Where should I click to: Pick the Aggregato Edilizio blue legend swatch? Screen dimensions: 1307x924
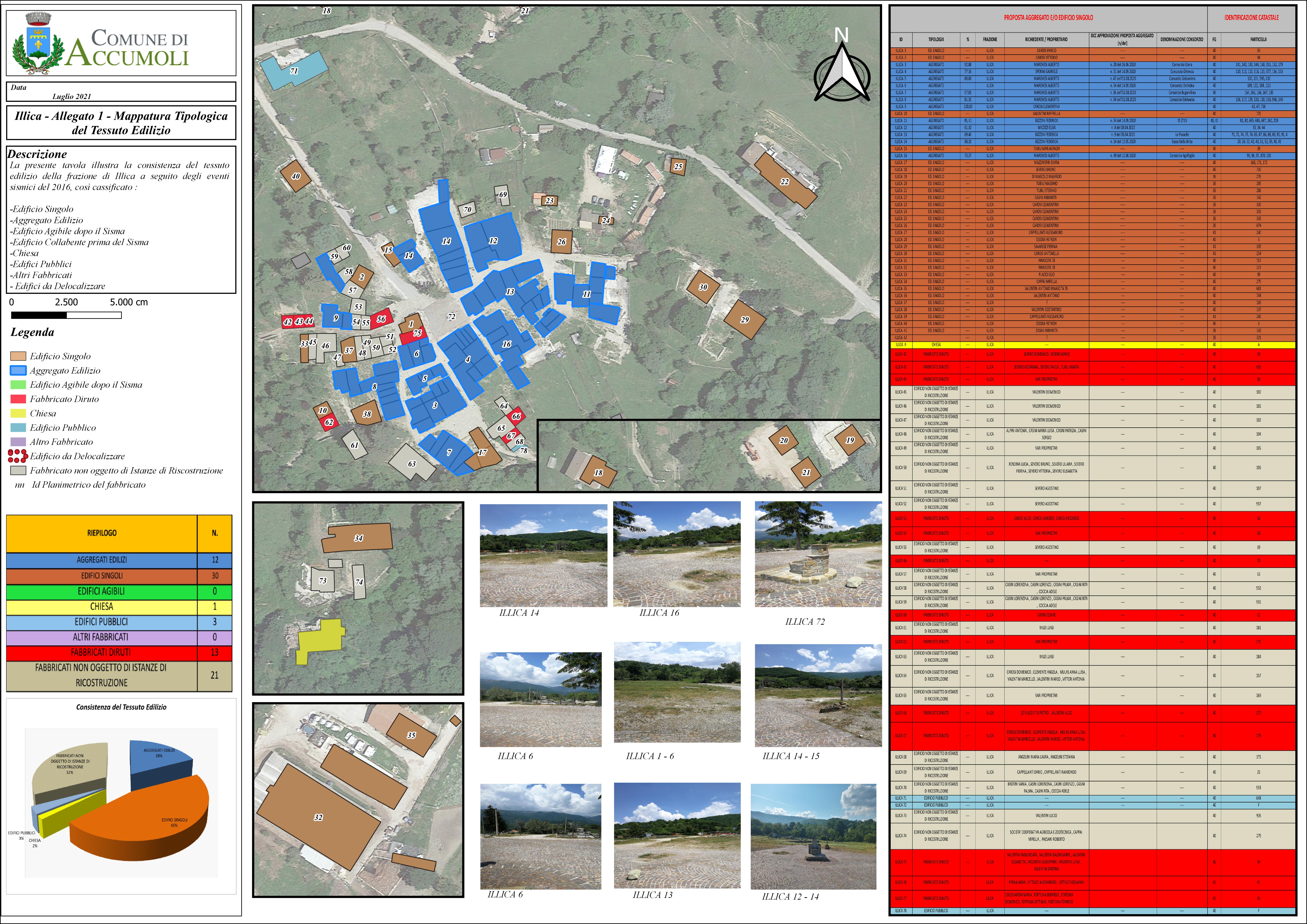[x=18, y=370]
